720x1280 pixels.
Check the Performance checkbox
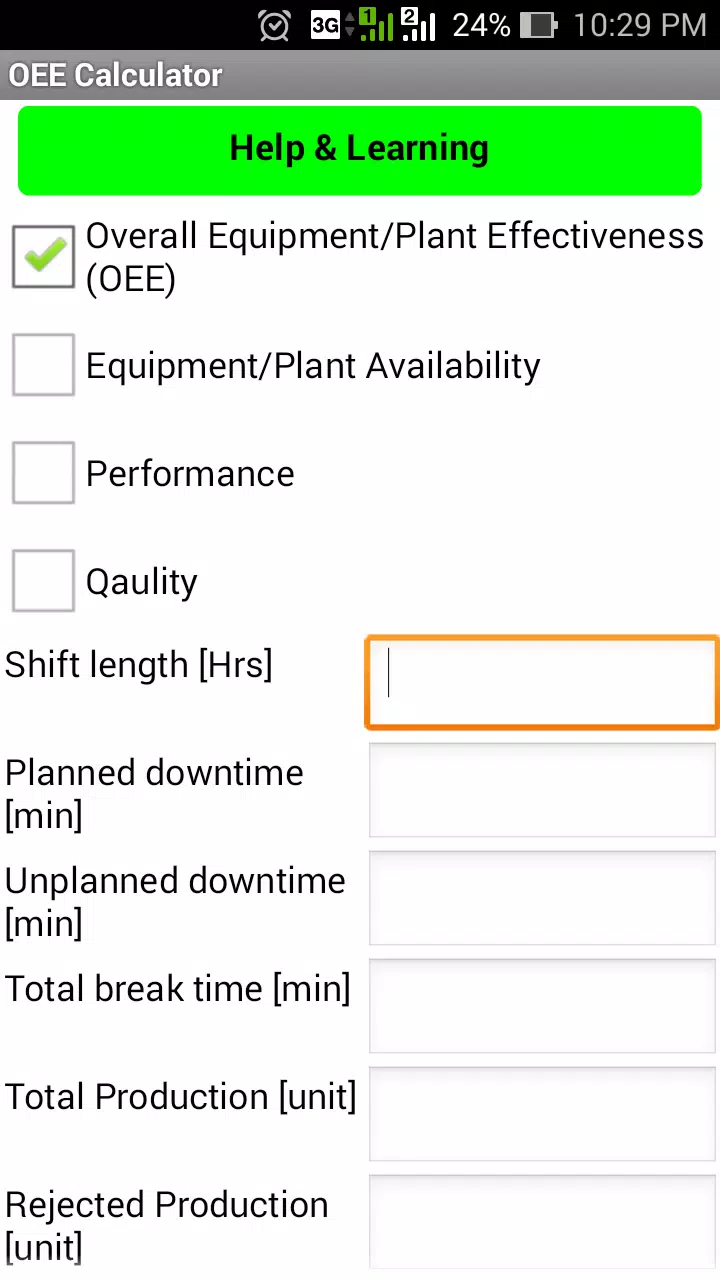tap(43, 473)
